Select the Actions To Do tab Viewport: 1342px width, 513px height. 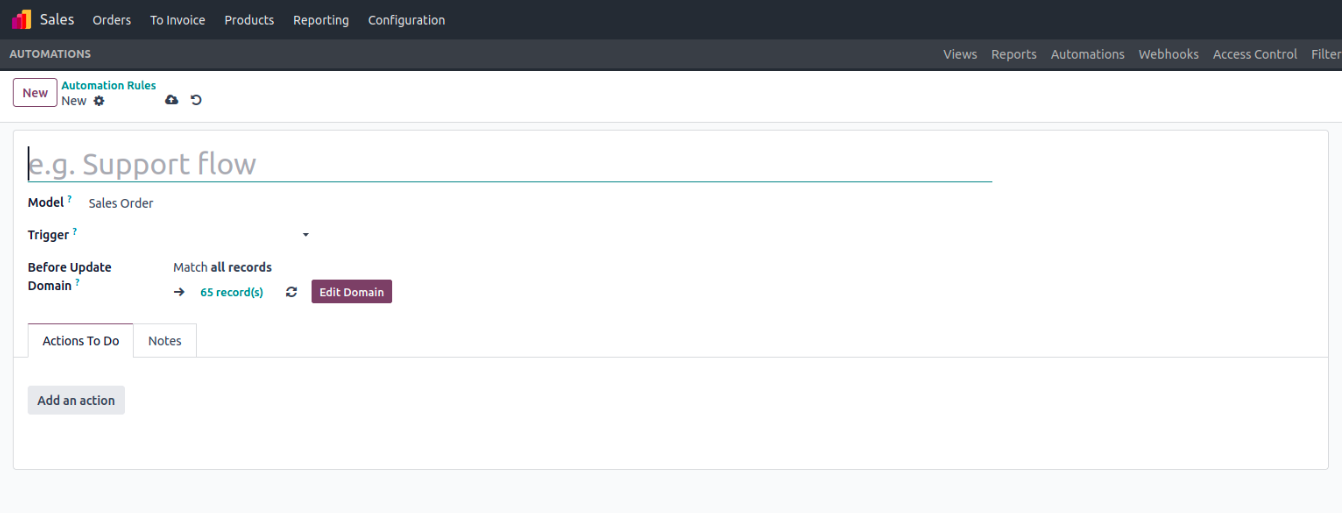pos(81,341)
